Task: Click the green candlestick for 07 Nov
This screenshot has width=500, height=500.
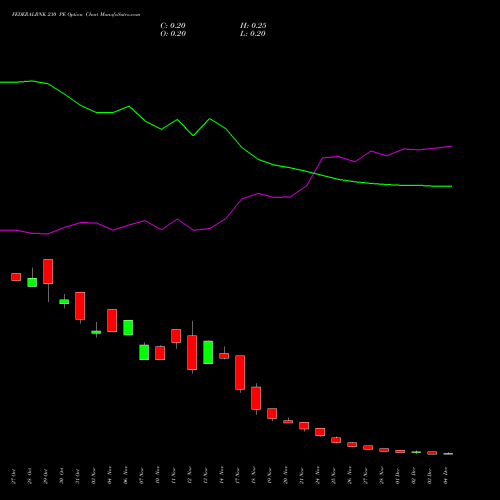Action: coord(144,352)
